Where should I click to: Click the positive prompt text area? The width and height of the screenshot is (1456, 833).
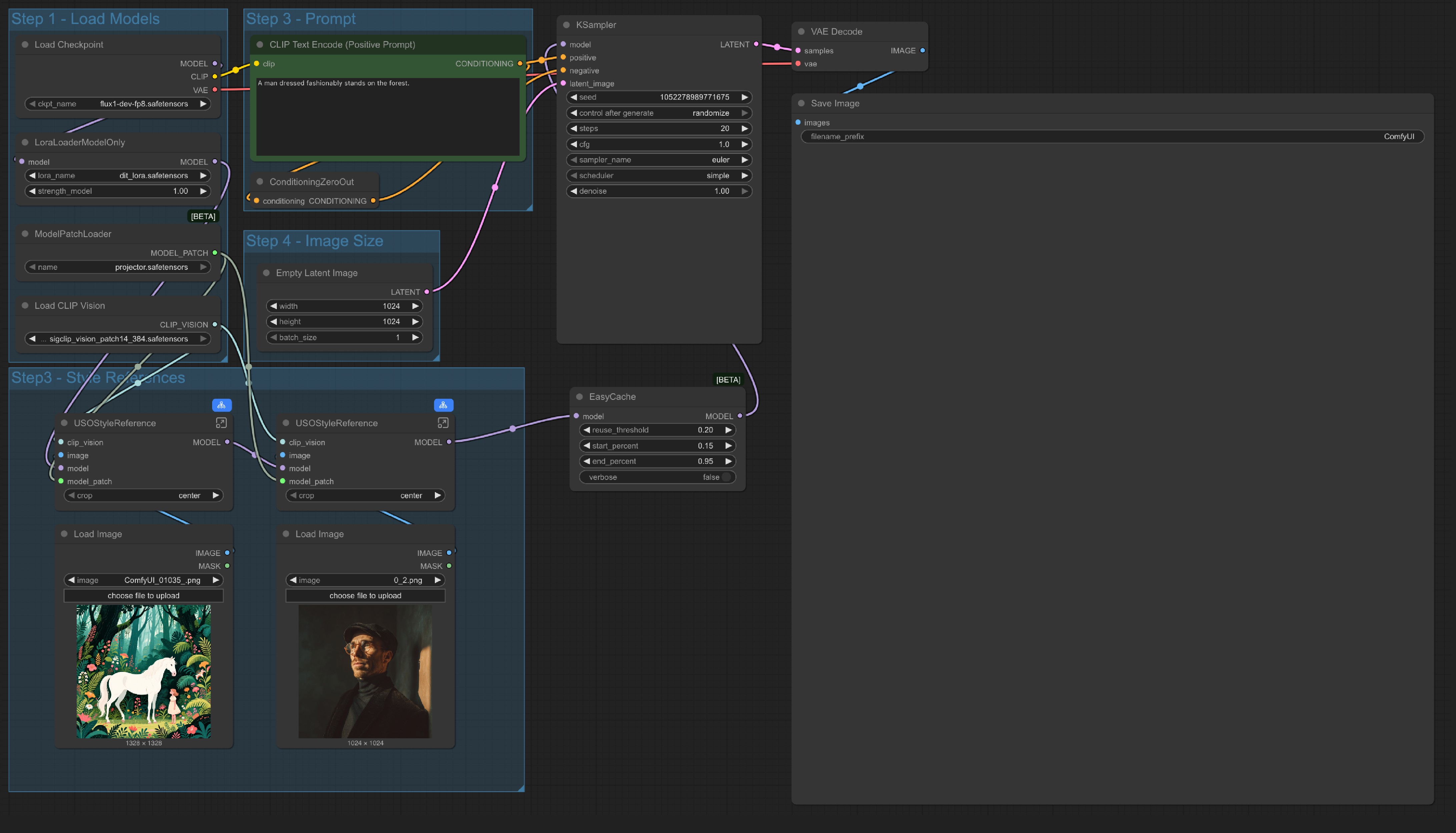(x=387, y=117)
